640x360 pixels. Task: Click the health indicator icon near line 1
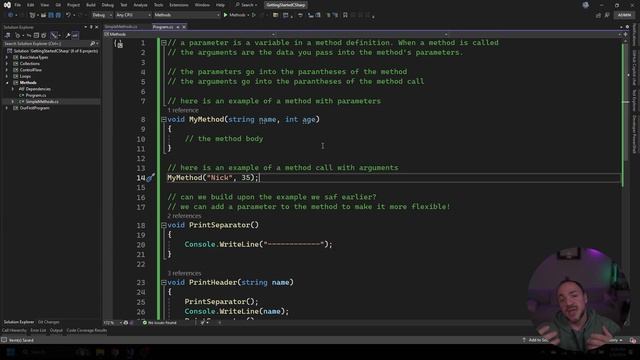click(x=119, y=44)
